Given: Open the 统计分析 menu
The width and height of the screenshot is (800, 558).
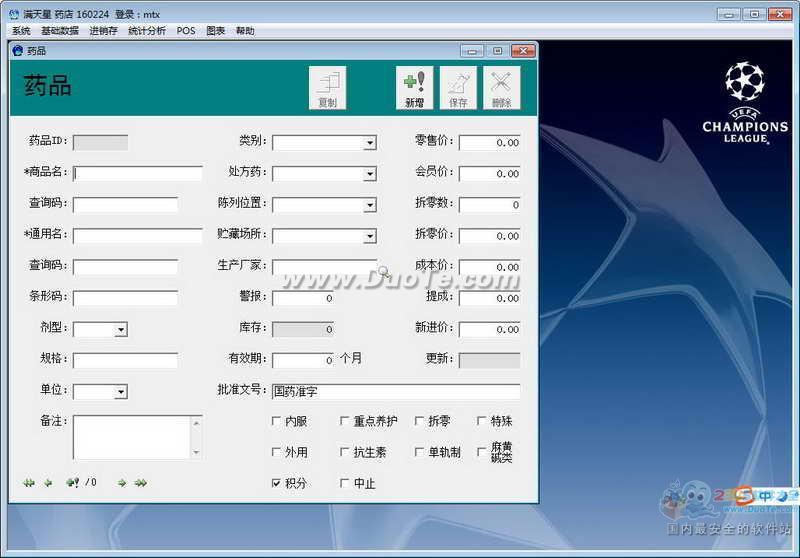Looking at the screenshot, I should [147, 31].
